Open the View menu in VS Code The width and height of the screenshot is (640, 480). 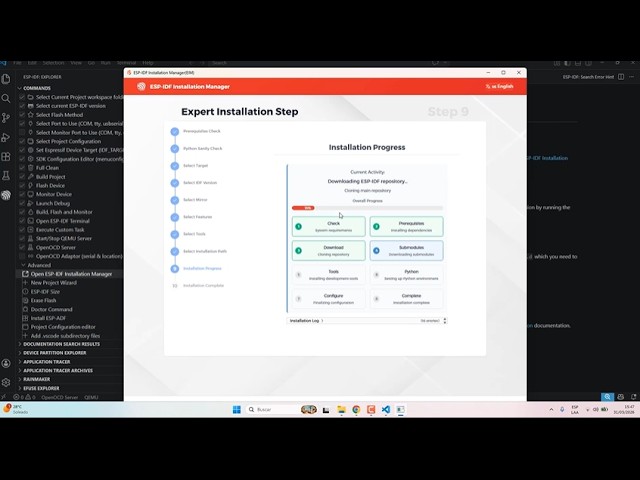76,63
